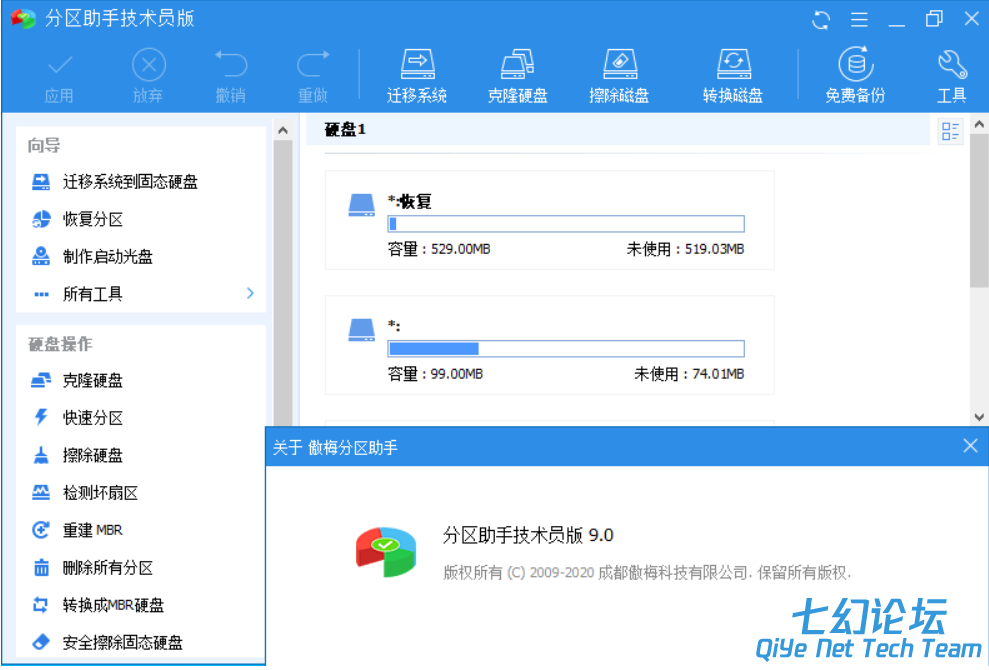Screen dimensions: 989x670
Task: Open the 所有工具 all tools entry
Action: coord(93,294)
